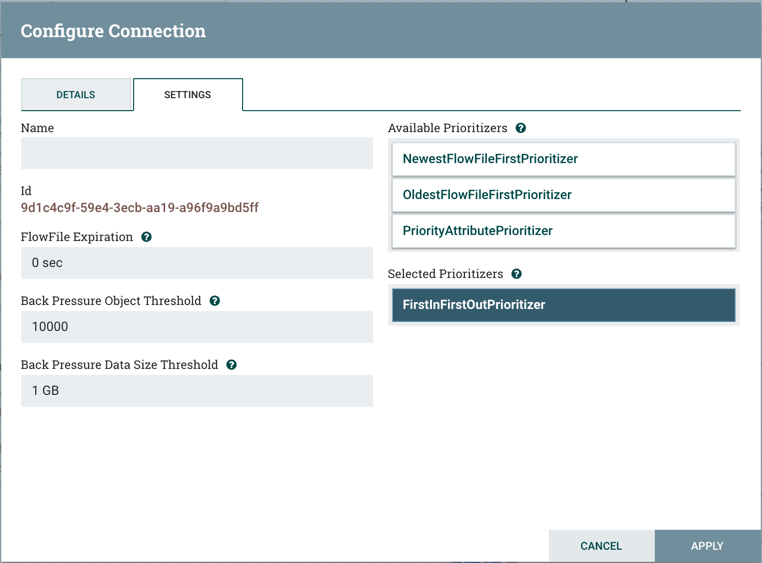
Task: Click help icon next to Available Prioritizers
Action: pyautogui.click(x=521, y=128)
